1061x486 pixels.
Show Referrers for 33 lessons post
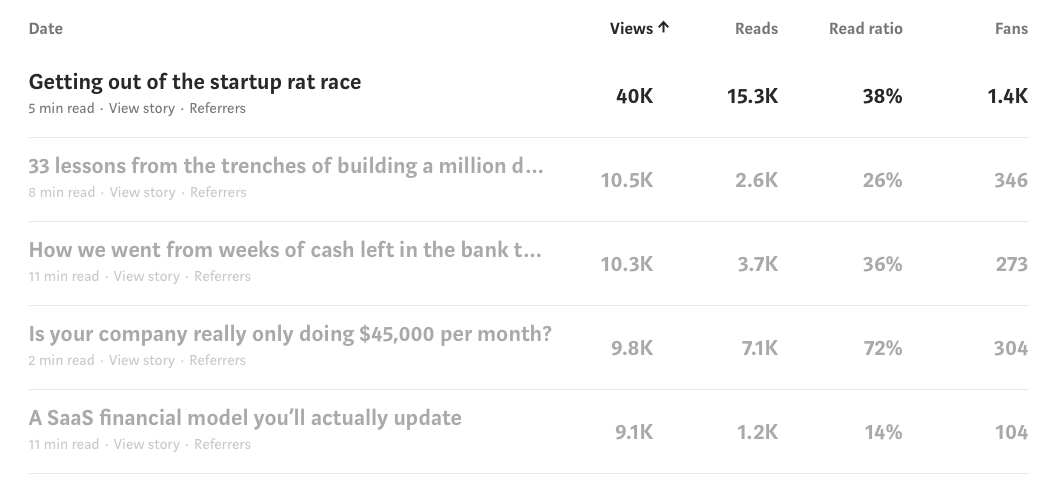[x=218, y=192]
